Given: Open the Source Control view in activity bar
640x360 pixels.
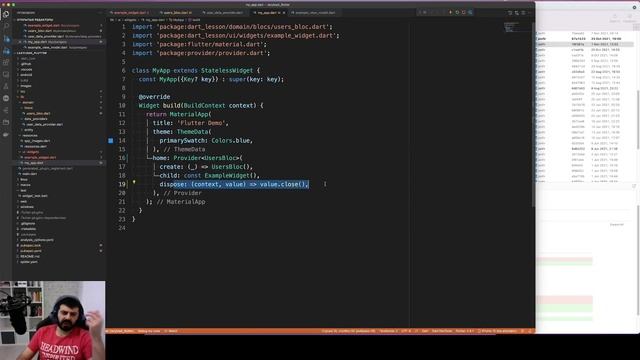Looking at the screenshot, I should tap(6, 39).
